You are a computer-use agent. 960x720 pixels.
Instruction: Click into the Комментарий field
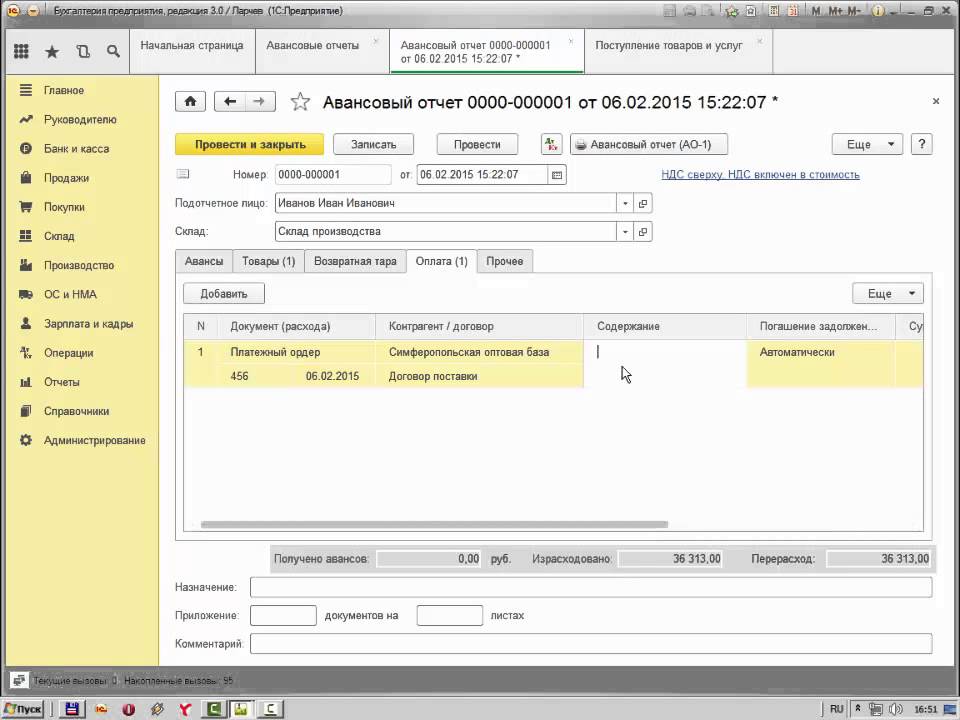click(x=591, y=644)
